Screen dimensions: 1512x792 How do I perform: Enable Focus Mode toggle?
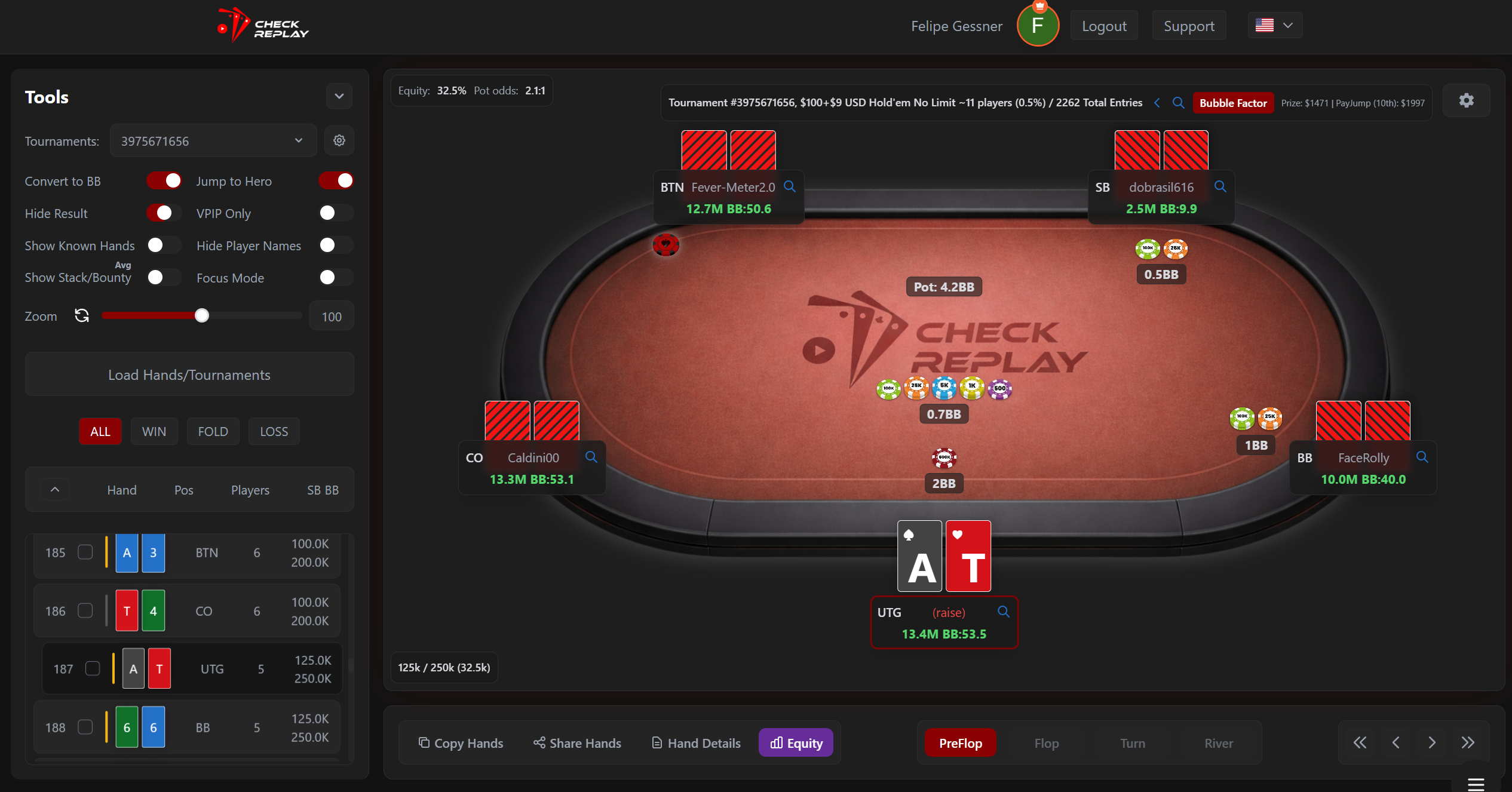(336, 277)
